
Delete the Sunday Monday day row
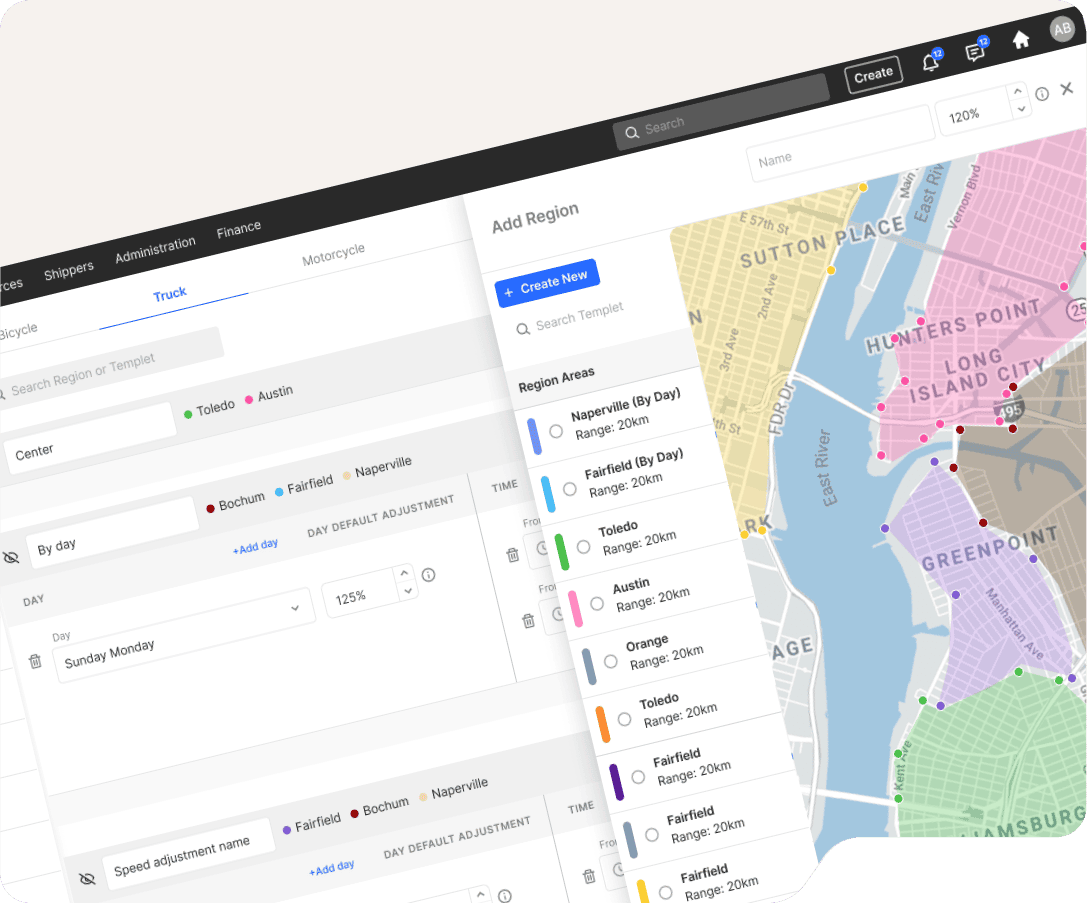pos(35,661)
